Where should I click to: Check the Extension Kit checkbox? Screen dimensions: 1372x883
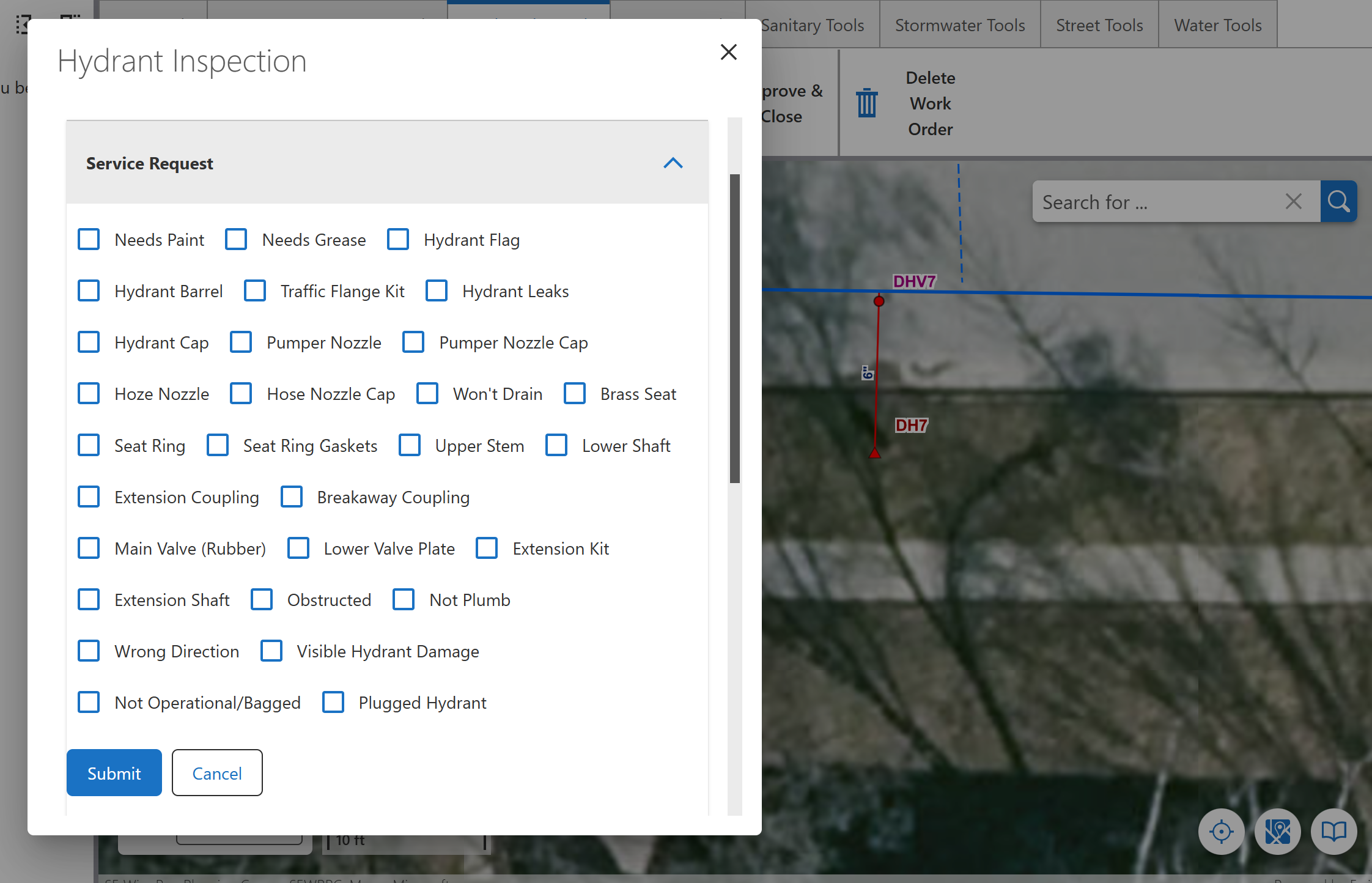coord(487,548)
